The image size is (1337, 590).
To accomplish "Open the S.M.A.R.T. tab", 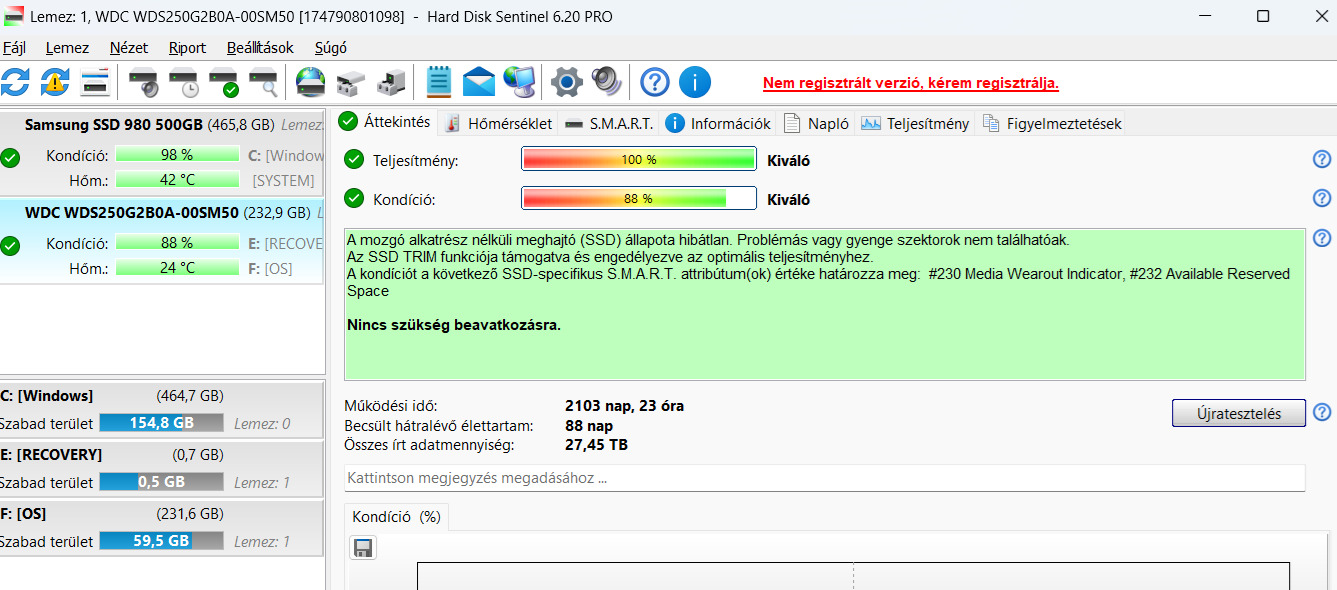I will [609, 124].
